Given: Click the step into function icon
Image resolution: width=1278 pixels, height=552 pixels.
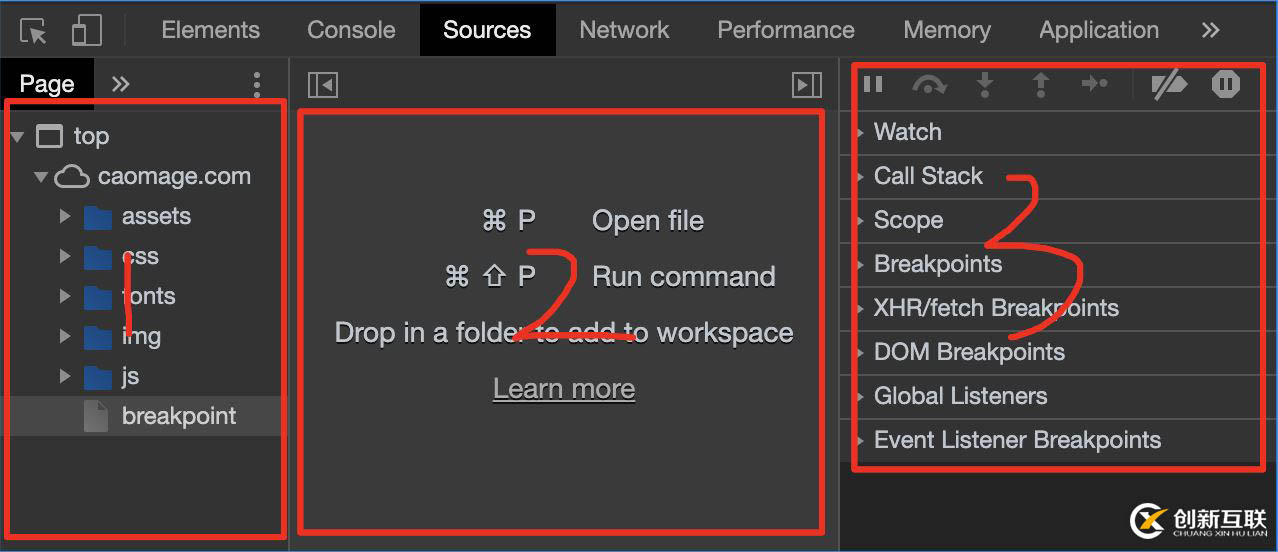Looking at the screenshot, I should [985, 85].
